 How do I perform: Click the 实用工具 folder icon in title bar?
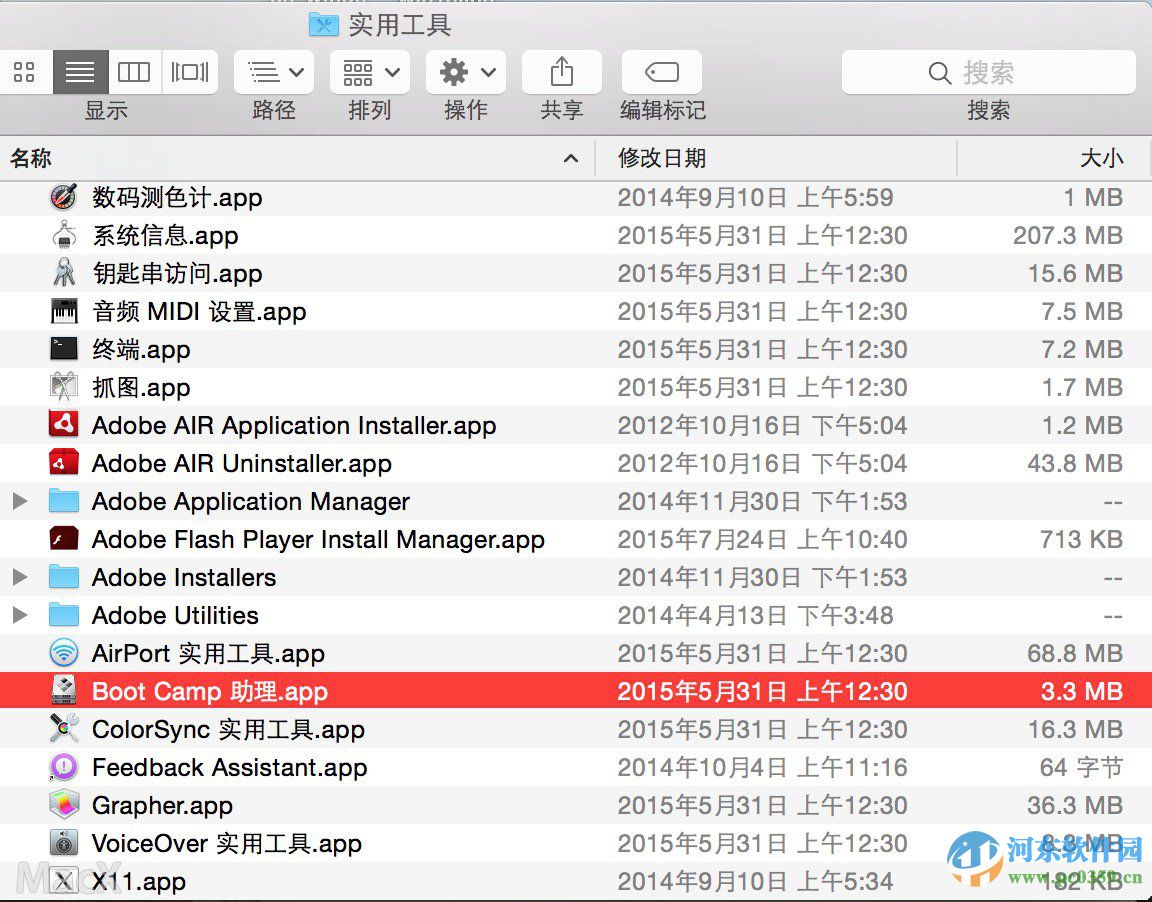tap(322, 24)
